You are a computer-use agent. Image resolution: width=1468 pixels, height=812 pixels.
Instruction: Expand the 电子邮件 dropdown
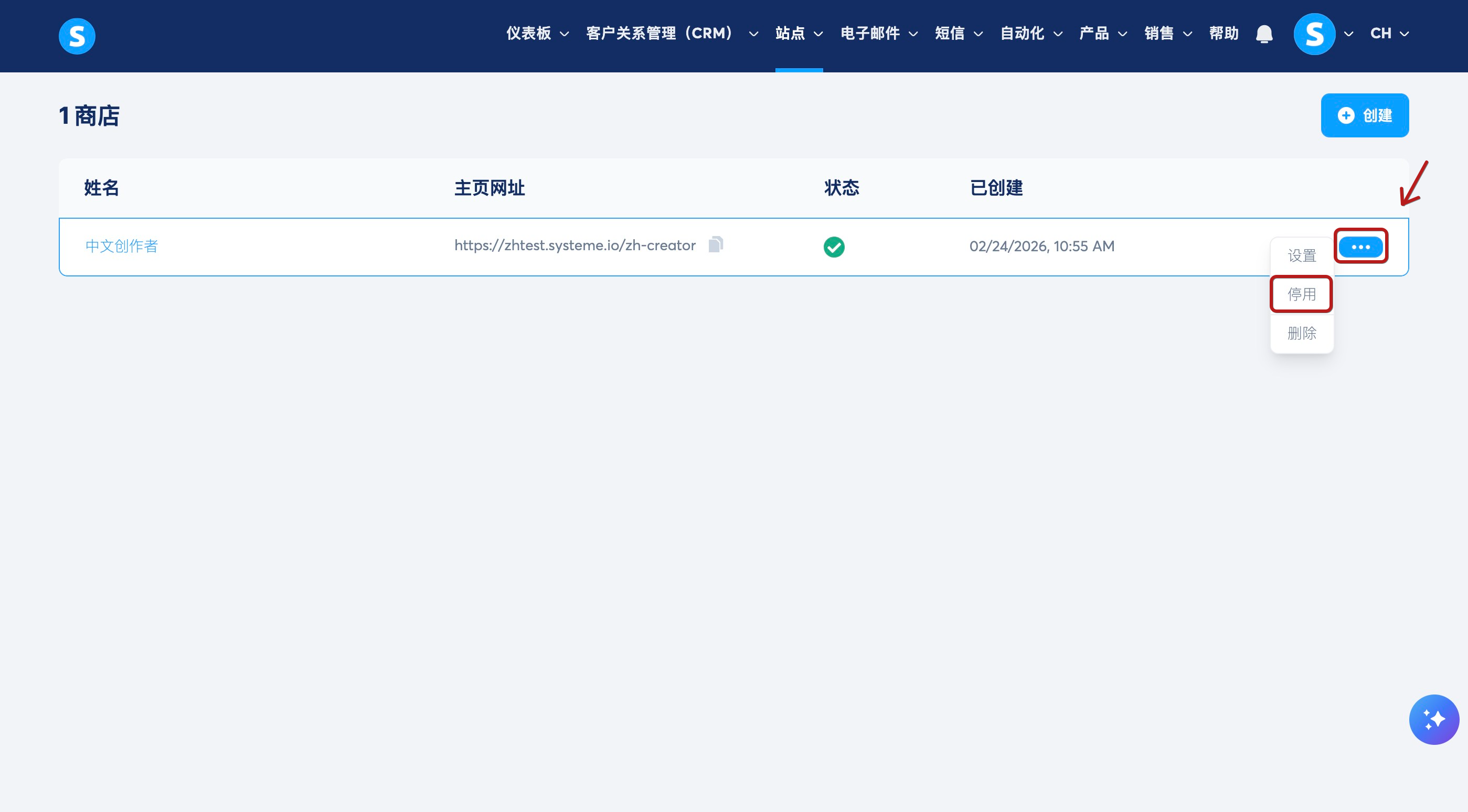(x=878, y=34)
